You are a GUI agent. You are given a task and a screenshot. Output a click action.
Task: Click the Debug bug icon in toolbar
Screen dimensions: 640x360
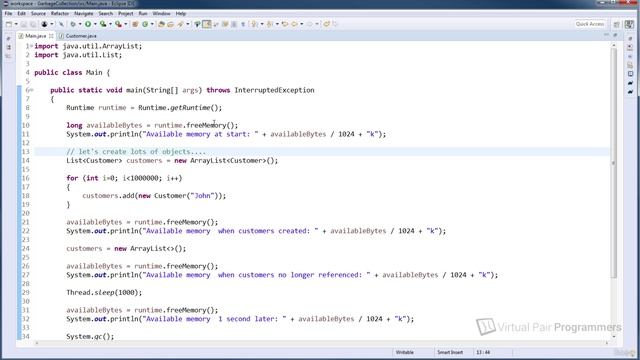(73, 24)
